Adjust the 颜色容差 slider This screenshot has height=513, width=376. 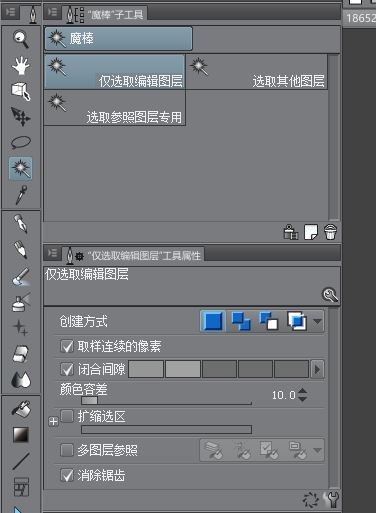[166, 400]
